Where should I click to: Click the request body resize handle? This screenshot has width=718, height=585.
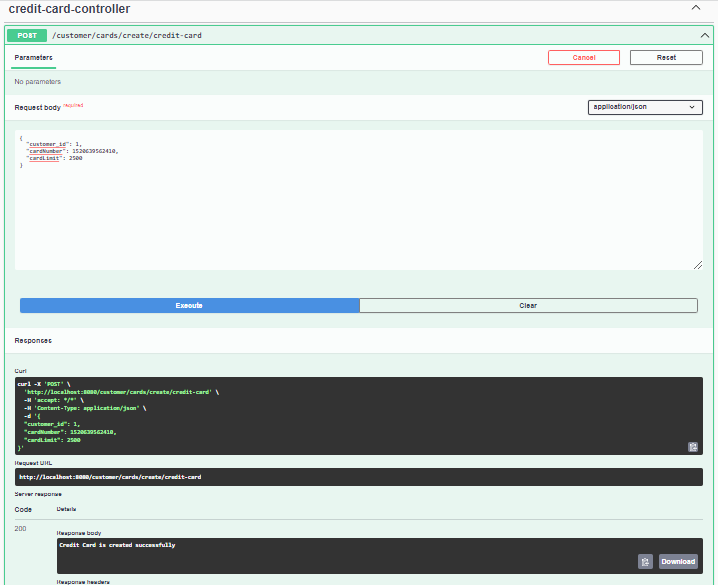pyautogui.click(x=698, y=265)
